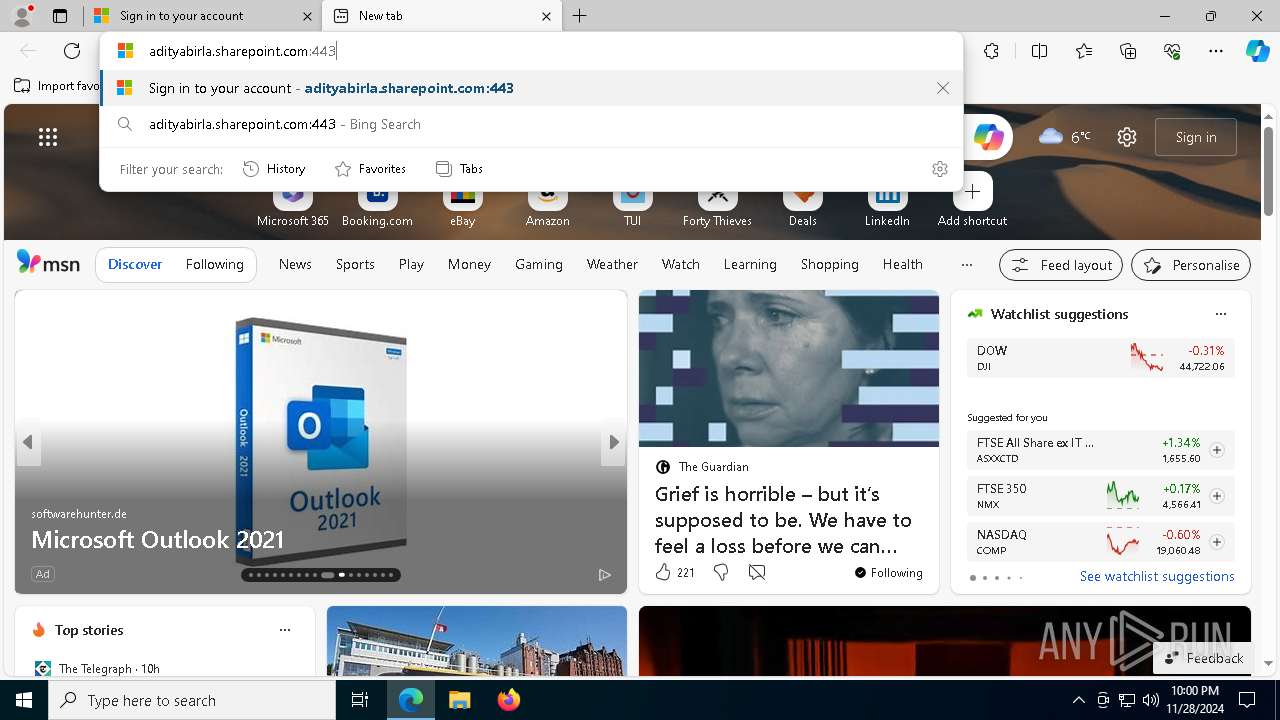Select the Following tab
This screenshot has height=720, width=1280.
[214, 264]
